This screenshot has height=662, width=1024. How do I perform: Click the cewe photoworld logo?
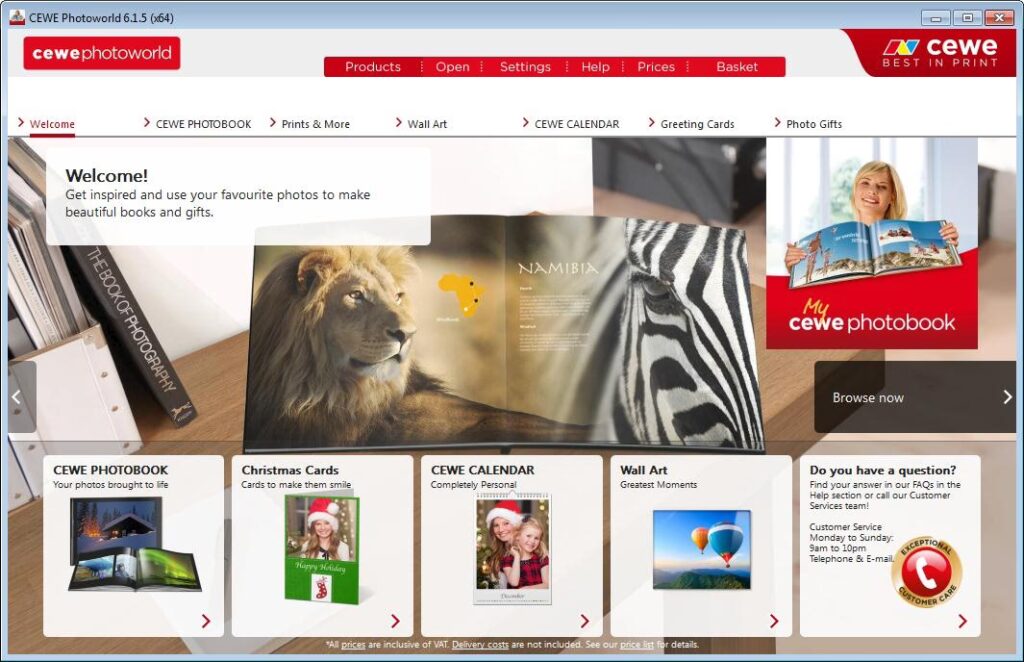click(x=102, y=54)
